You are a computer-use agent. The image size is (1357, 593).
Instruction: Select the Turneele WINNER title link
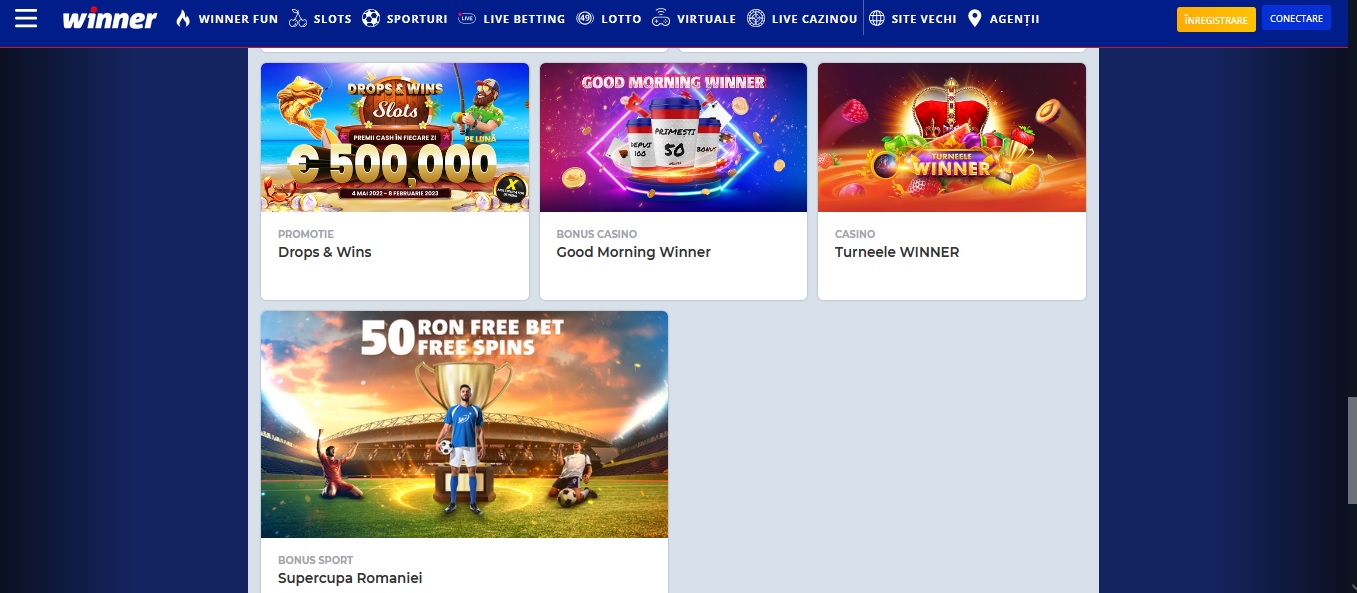897,252
